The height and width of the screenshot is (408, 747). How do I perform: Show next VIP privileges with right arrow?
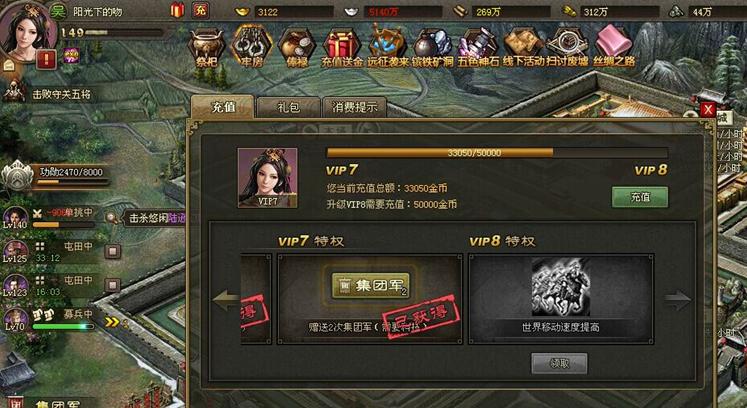(x=677, y=299)
